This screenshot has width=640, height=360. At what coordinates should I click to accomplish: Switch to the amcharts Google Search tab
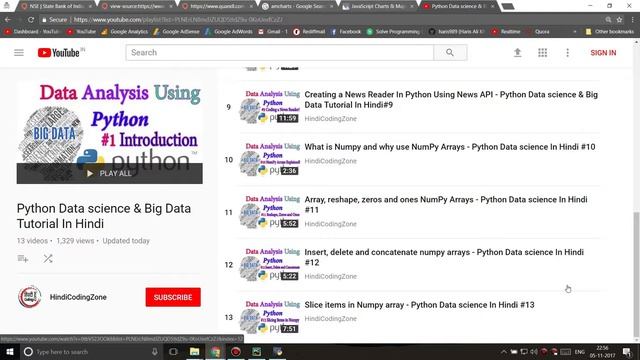pyautogui.click(x=298, y=6)
